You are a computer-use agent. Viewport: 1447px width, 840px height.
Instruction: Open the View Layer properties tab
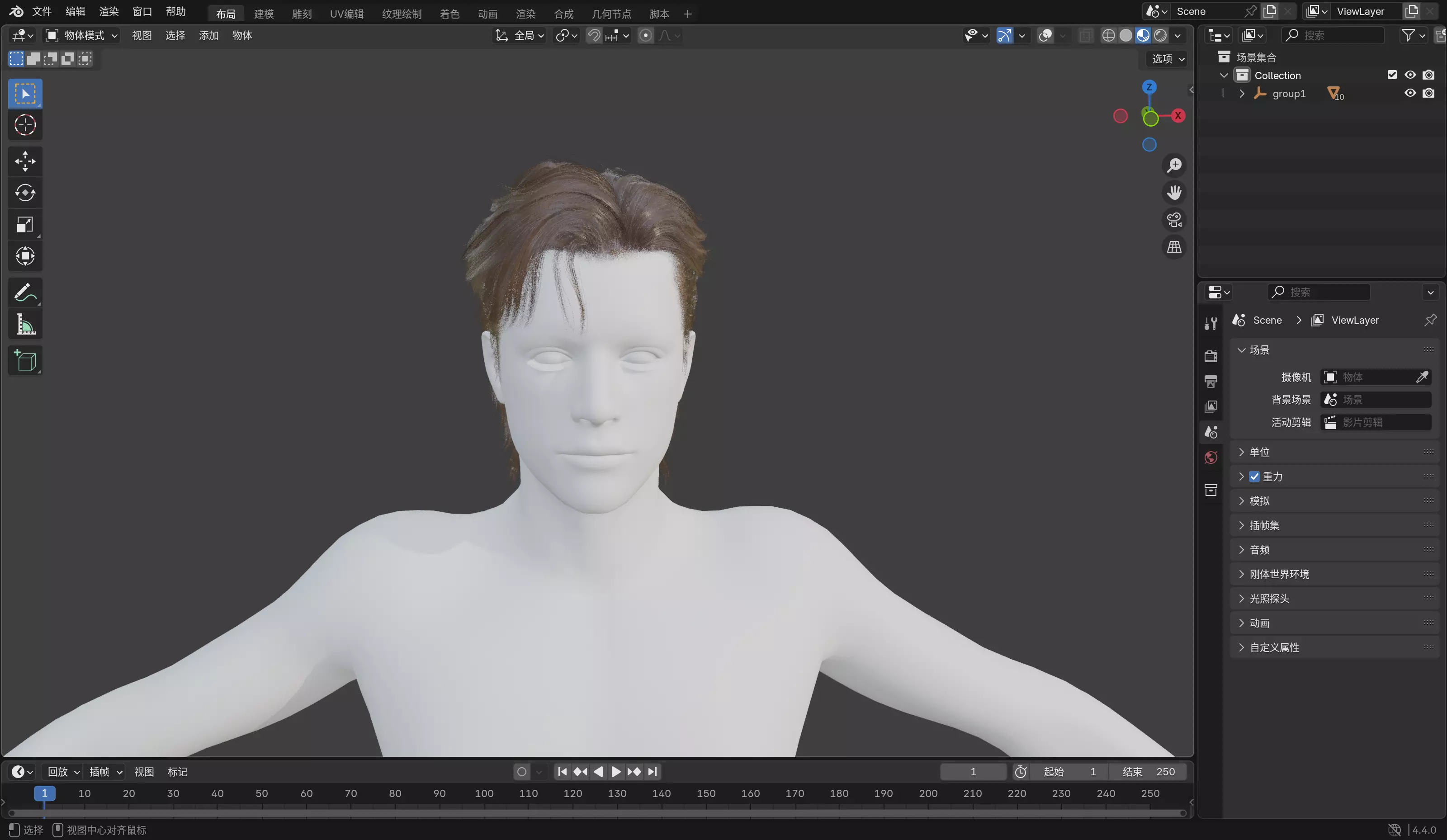[1211, 406]
